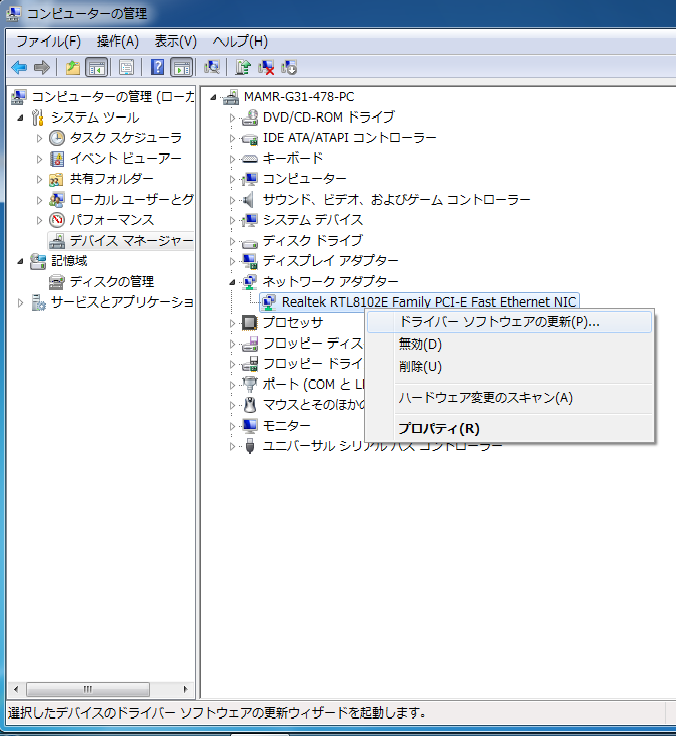Screen dimensions: 676x736
Task: Open the 操作(A) menu
Action: coord(117,41)
